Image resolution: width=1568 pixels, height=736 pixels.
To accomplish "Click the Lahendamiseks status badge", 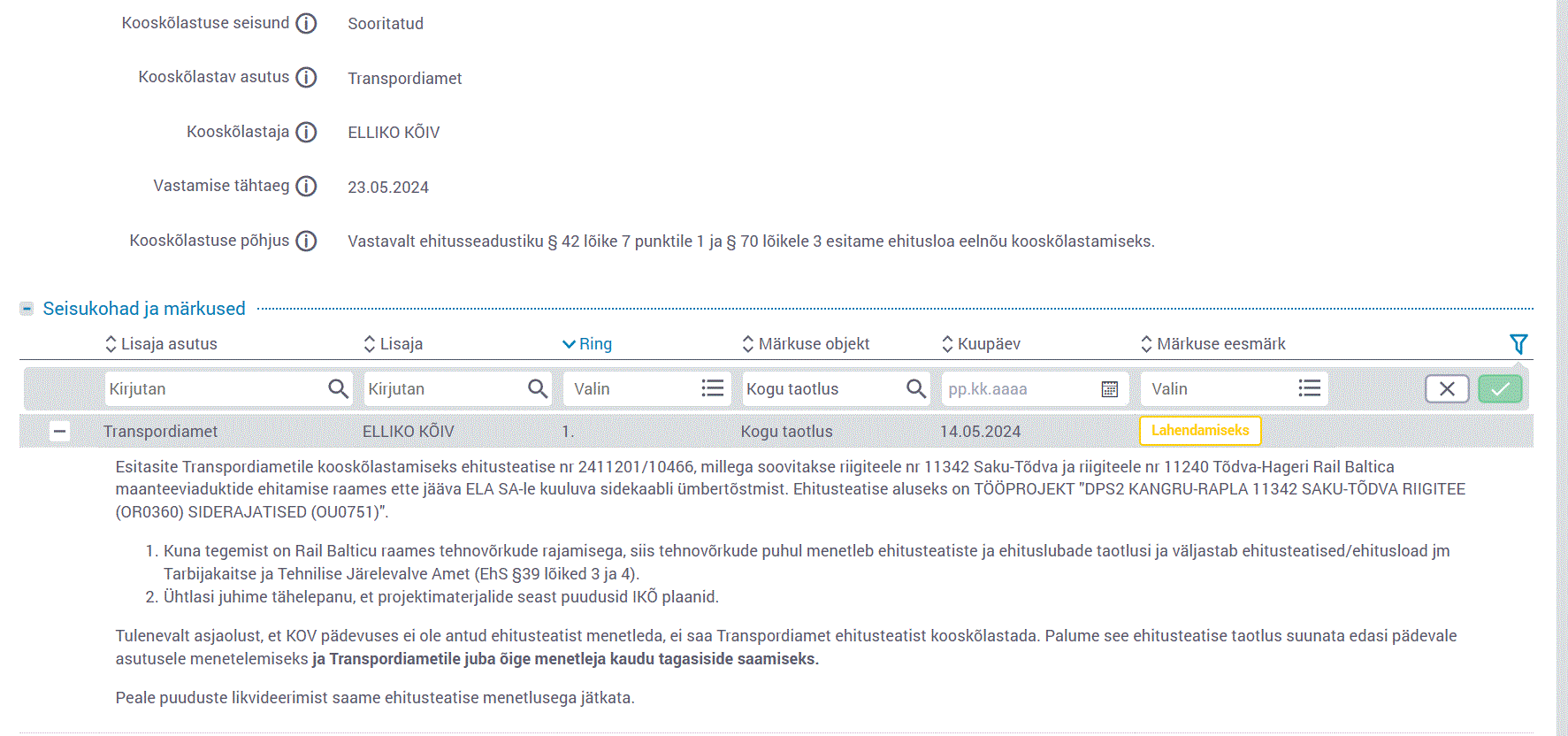I will tap(1200, 430).
